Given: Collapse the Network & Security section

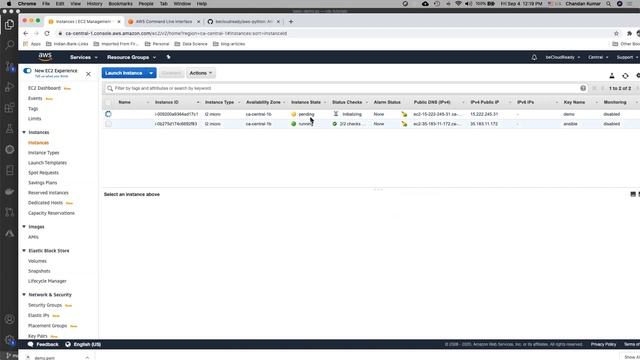Looking at the screenshot, I should [x=24, y=295].
